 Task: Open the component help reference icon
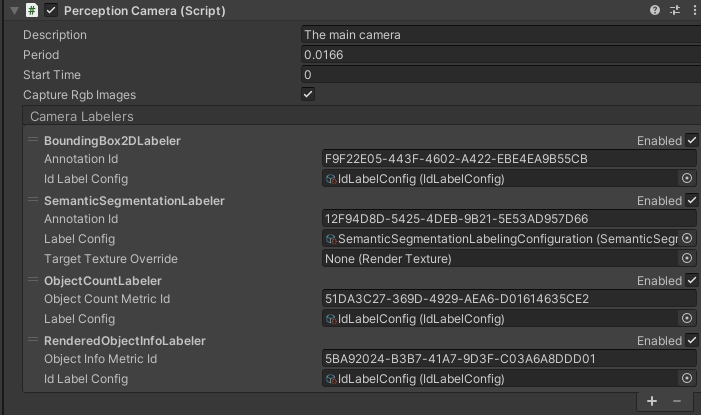(655, 10)
